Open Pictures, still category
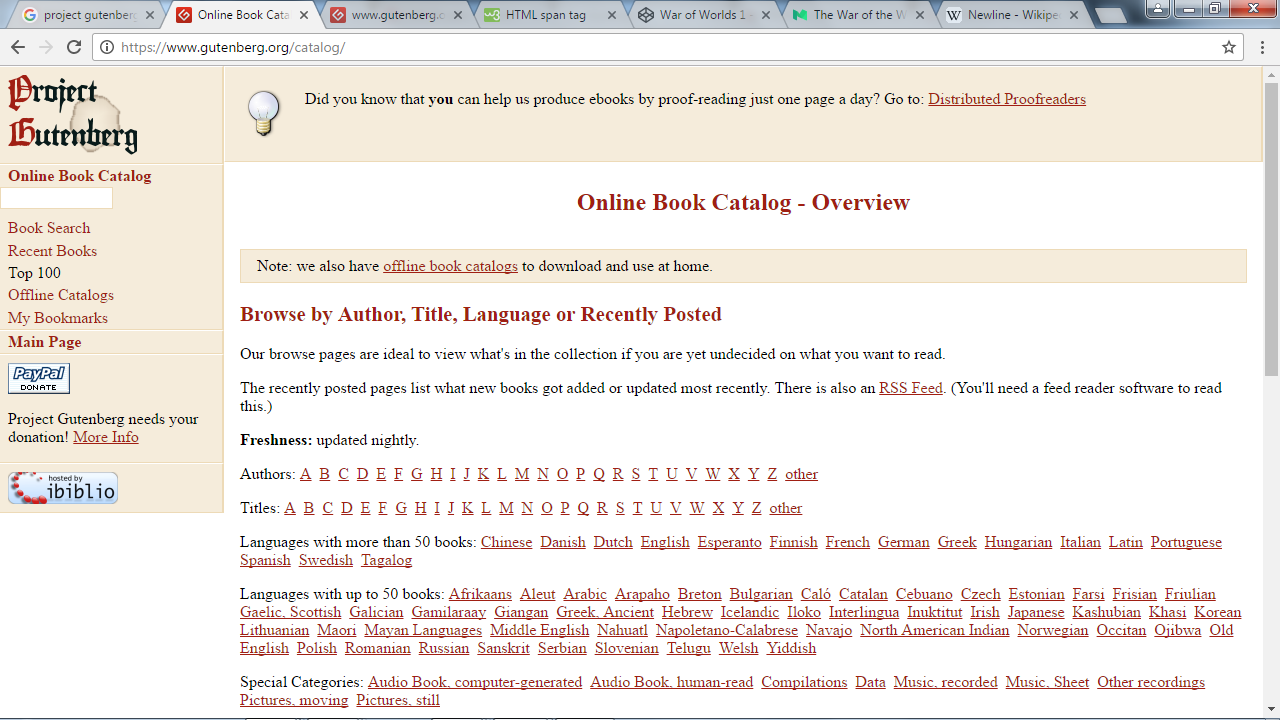Image resolution: width=1280 pixels, height=720 pixels. [x=398, y=700]
